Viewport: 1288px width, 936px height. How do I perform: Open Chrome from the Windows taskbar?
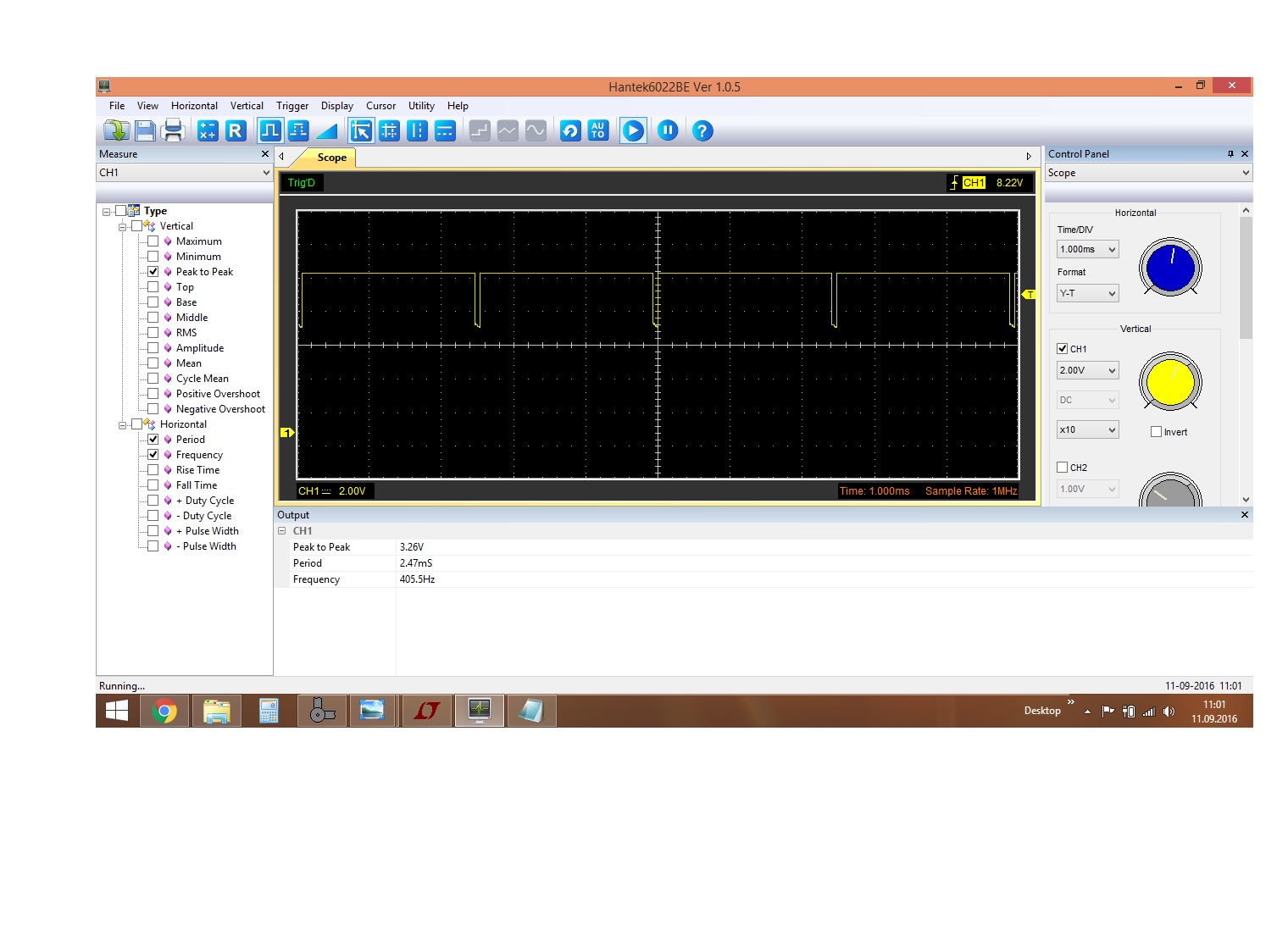[x=164, y=712]
